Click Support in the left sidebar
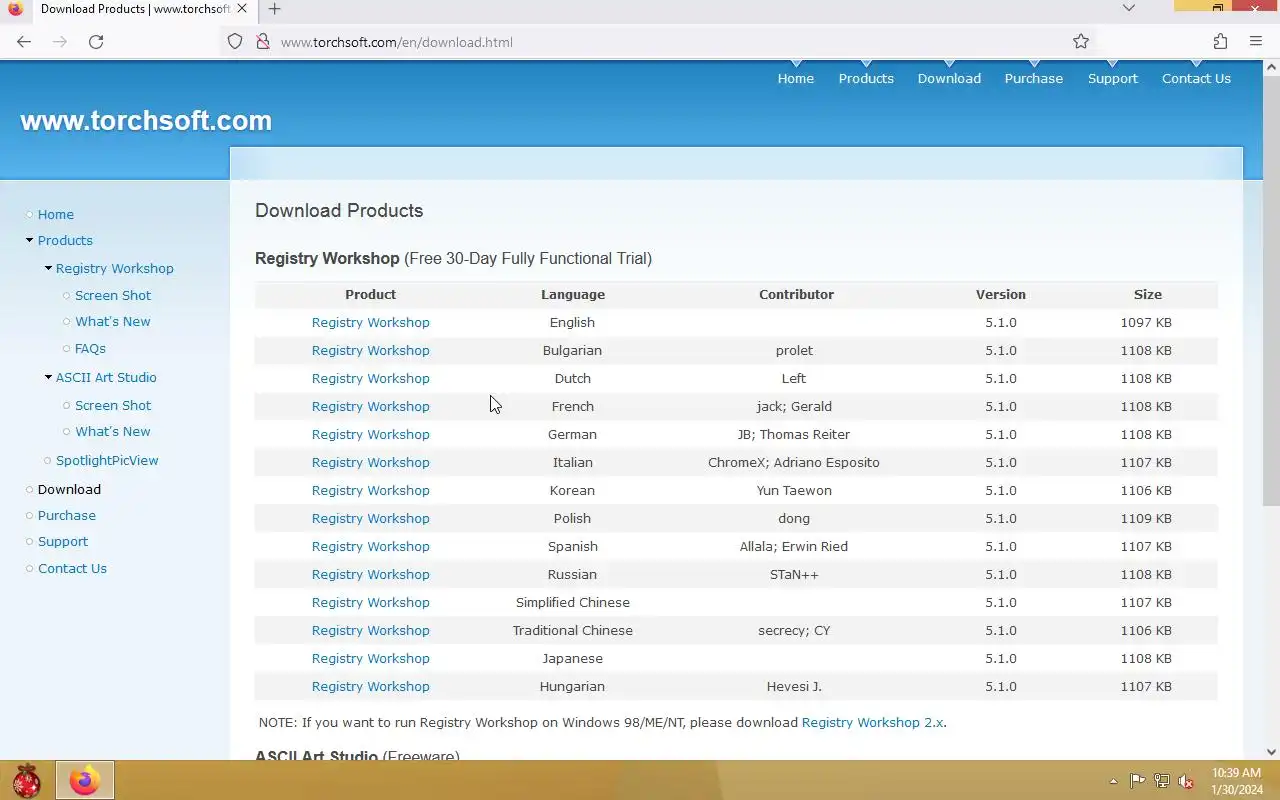 (63, 541)
